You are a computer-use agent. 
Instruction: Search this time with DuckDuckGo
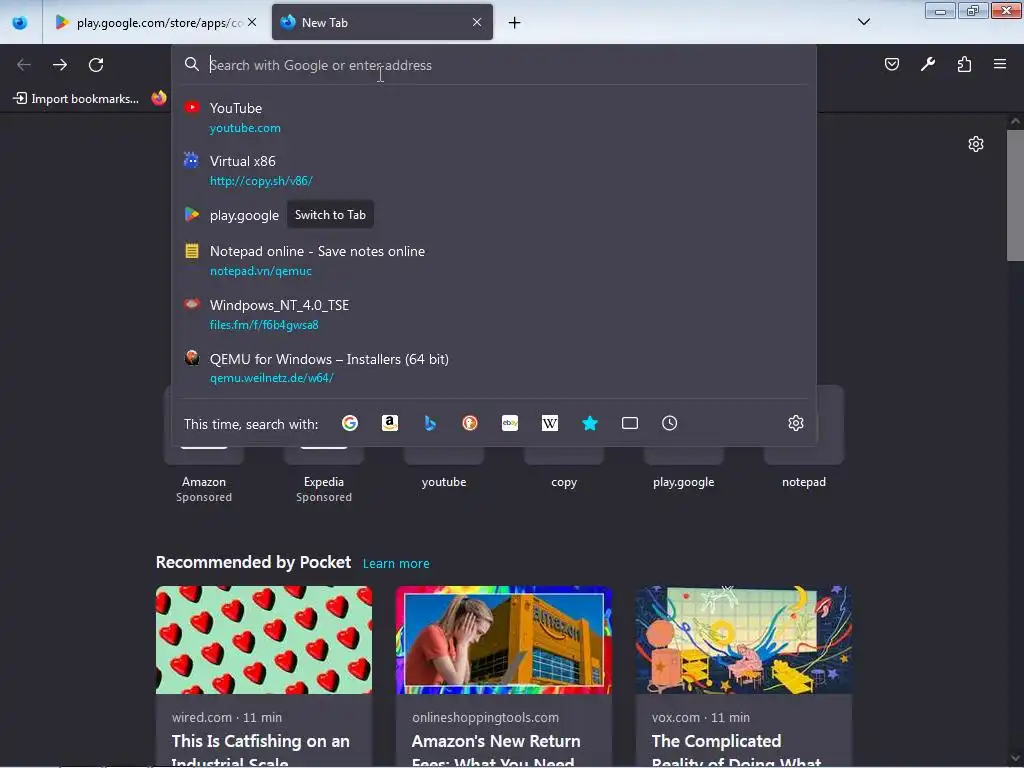[470, 423]
